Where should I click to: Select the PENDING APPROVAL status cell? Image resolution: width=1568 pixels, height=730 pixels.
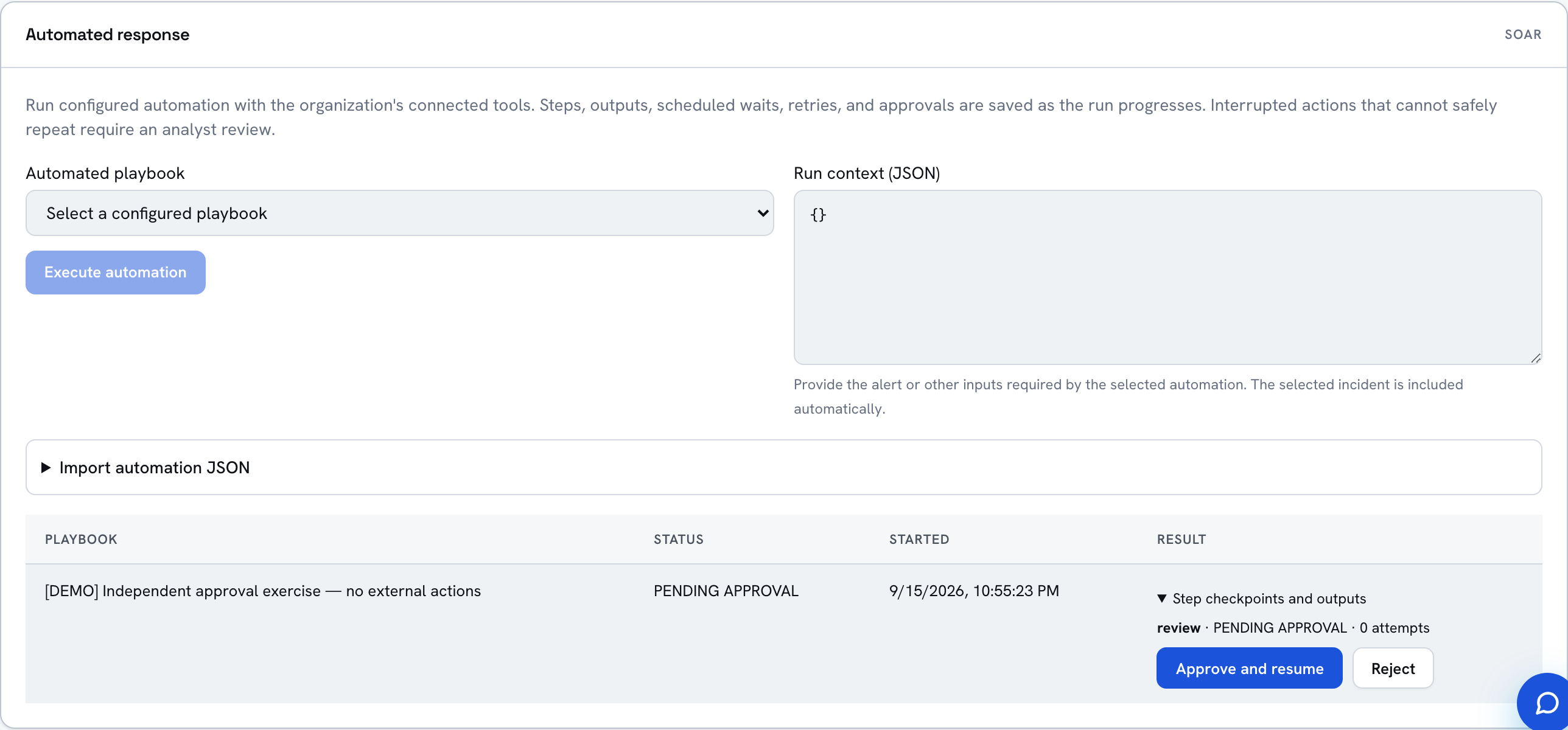[726, 591]
